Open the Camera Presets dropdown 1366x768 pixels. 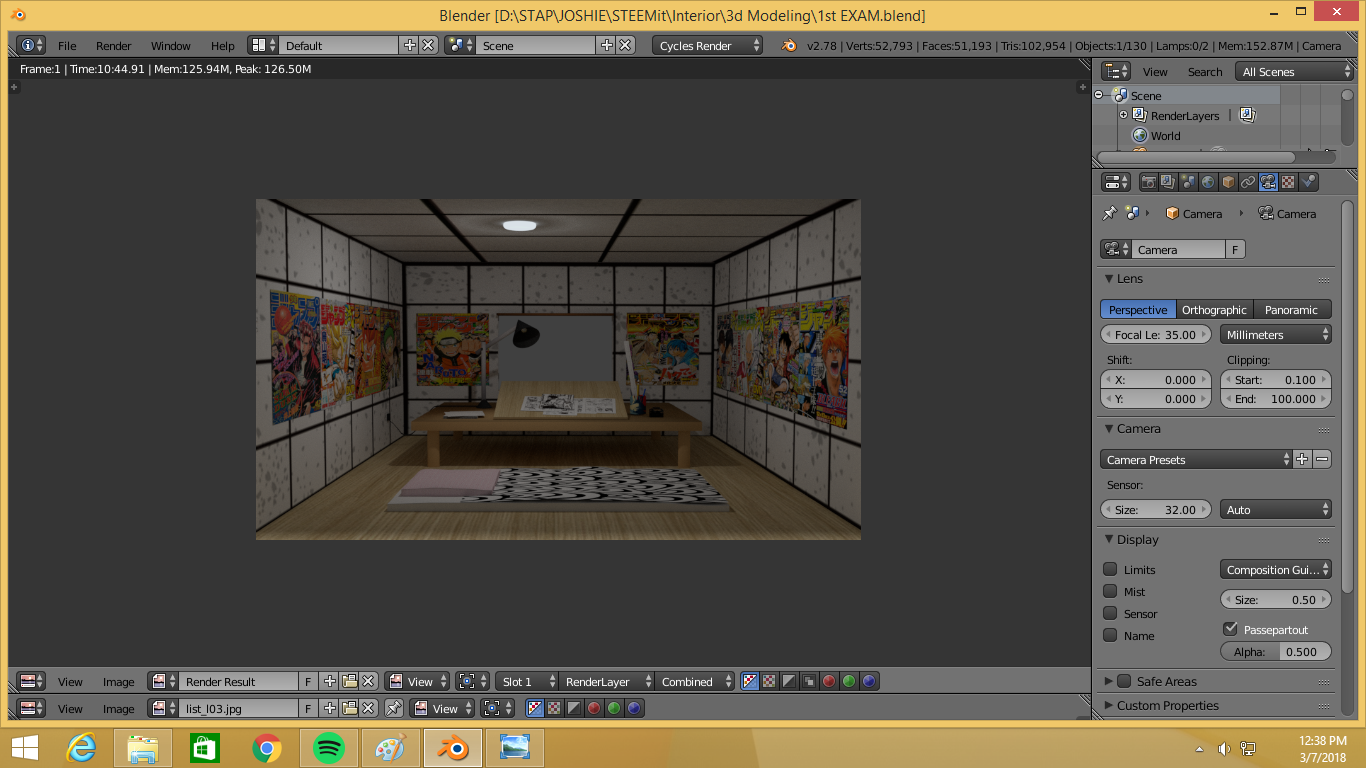[x=1196, y=459]
